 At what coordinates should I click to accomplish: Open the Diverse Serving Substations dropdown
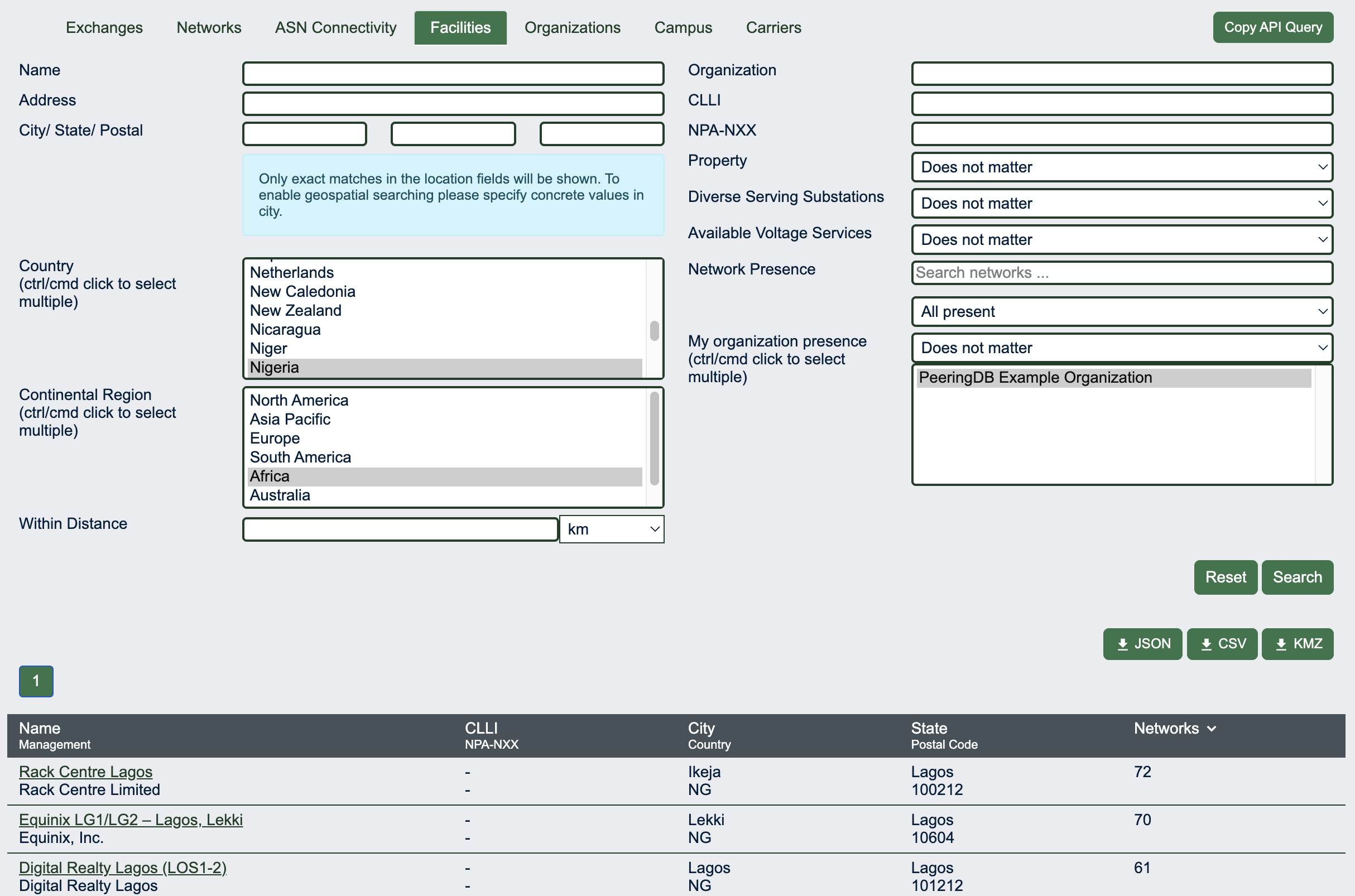coord(1121,203)
